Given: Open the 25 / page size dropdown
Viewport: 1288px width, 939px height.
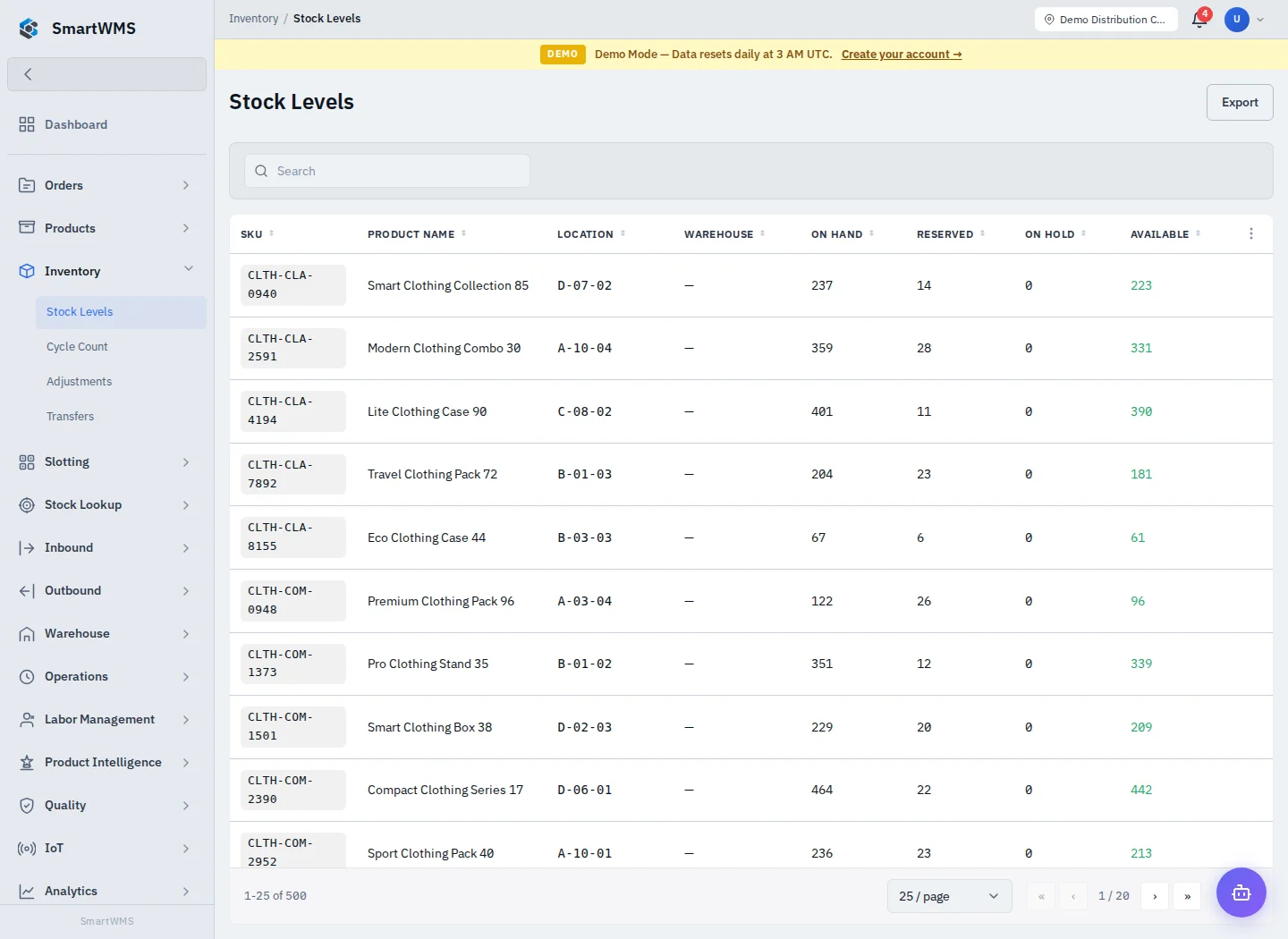Looking at the screenshot, I should pyautogui.click(x=949, y=896).
